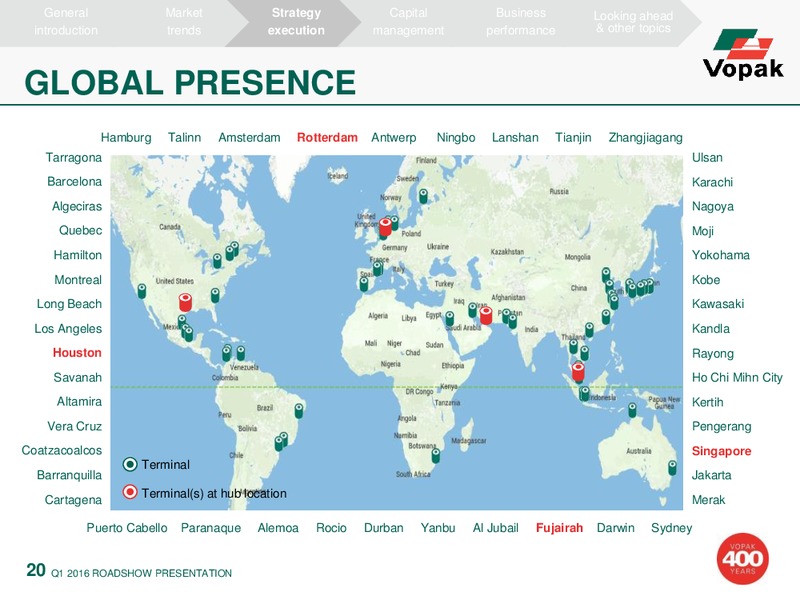The image size is (800, 600).
Task: Click the green Terminal legend icon
Action: point(130,464)
